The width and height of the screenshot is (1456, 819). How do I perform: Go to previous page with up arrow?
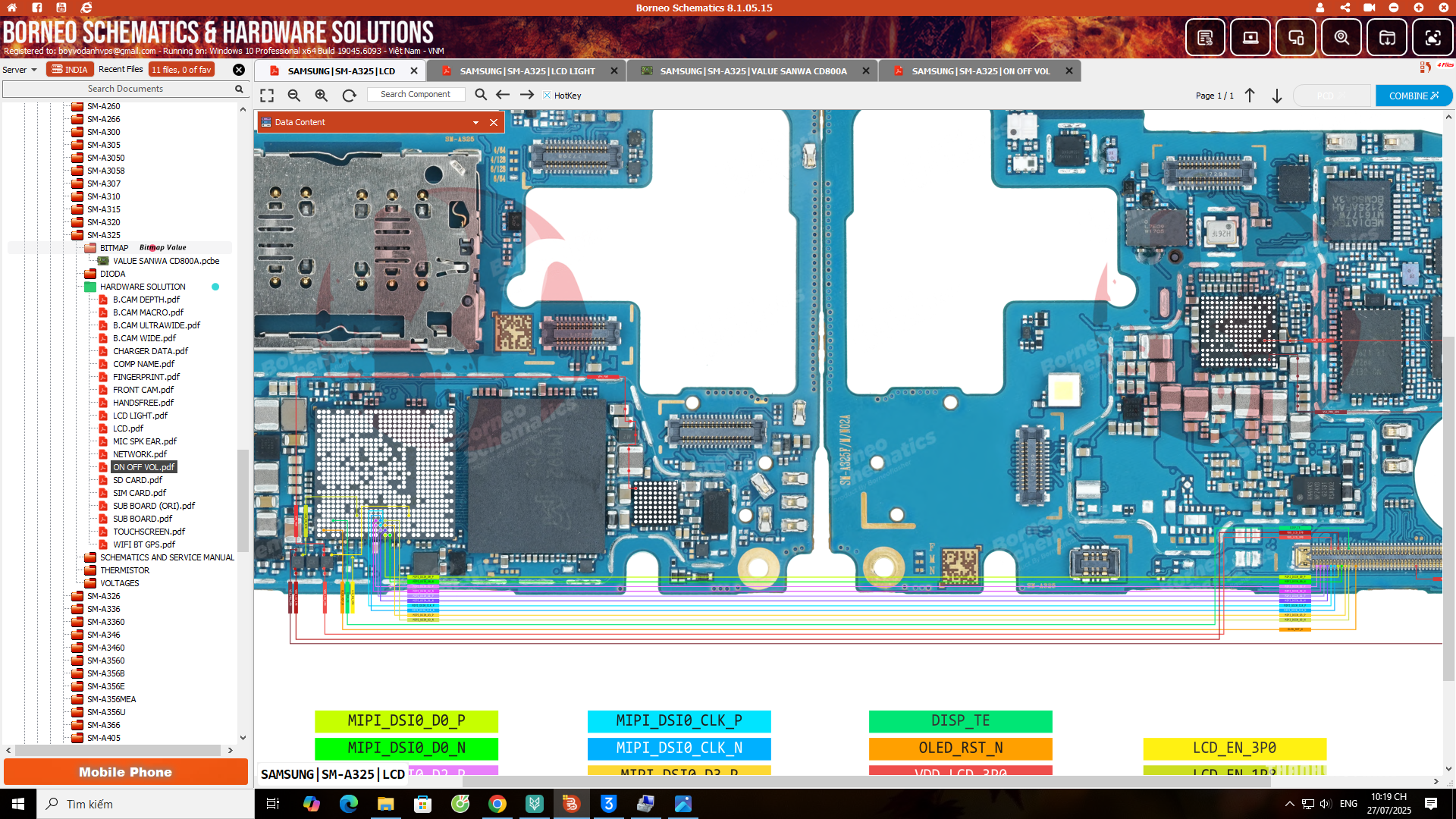coord(1250,96)
